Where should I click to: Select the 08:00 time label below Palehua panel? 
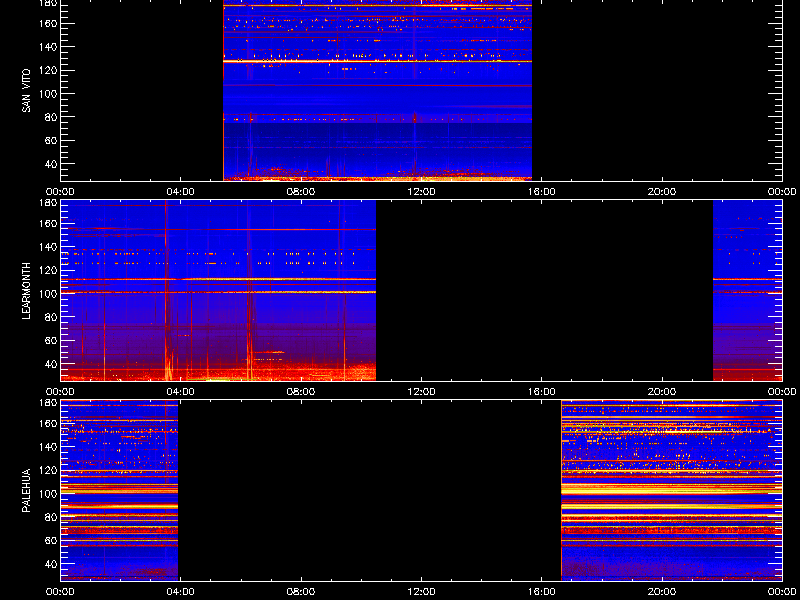(301, 592)
